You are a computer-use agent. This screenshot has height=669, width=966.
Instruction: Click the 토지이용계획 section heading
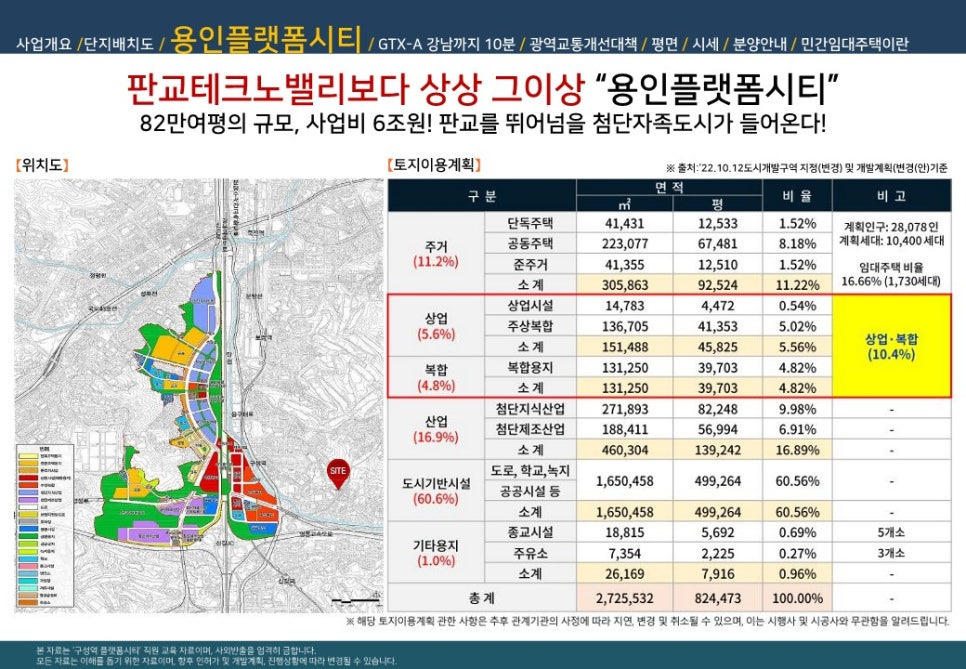434,165
